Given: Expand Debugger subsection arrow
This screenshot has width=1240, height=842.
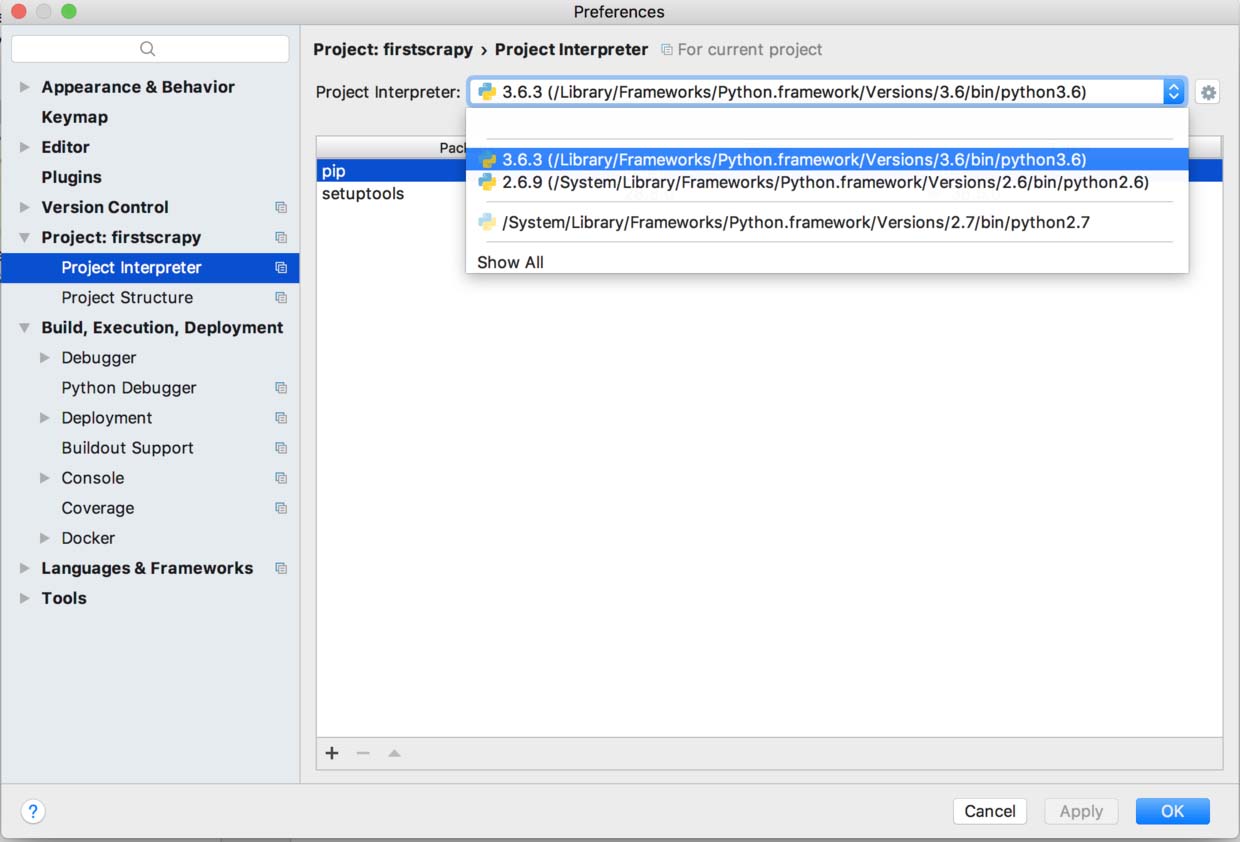Looking at the screenshot, I should [x=45, y=357].
